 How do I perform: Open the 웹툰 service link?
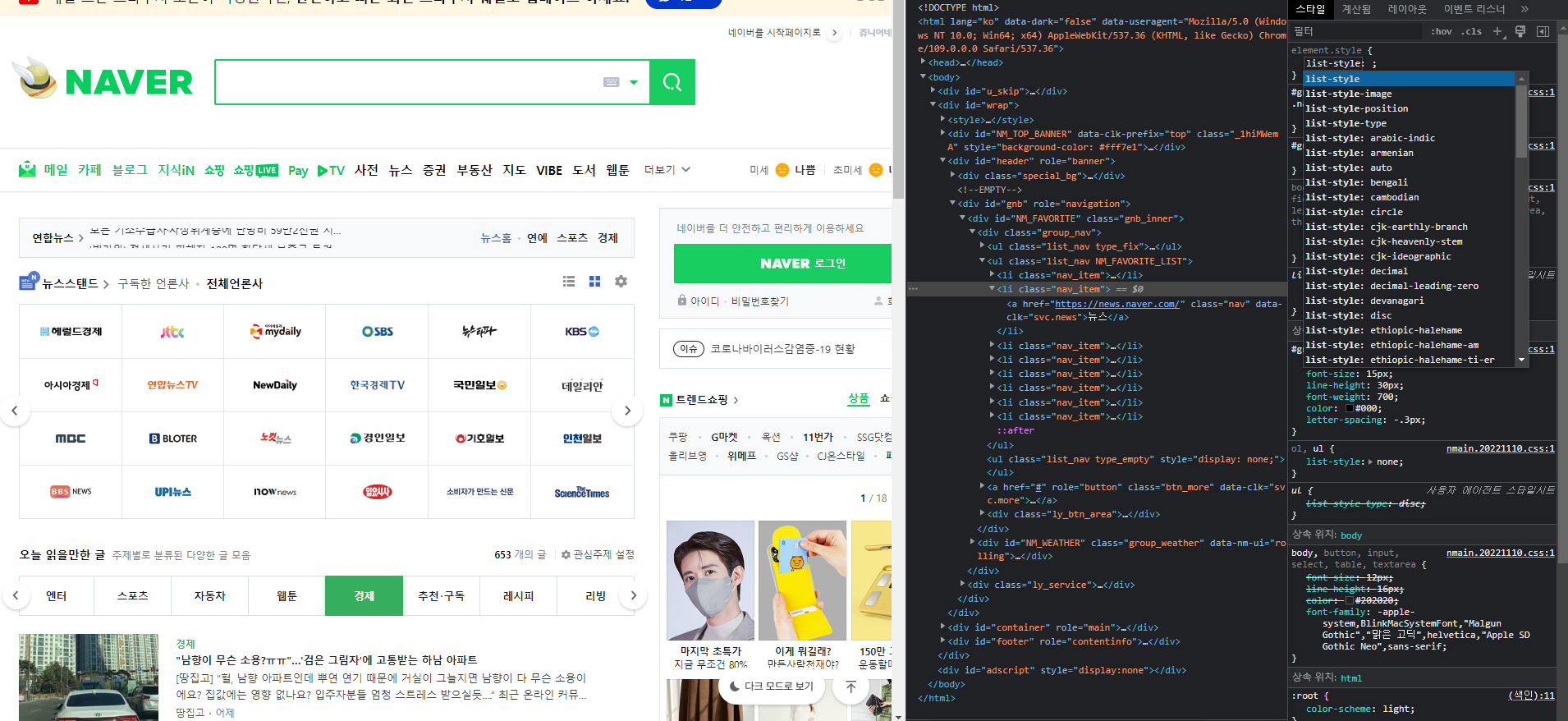pyautogui.click(x=617, y=170)
